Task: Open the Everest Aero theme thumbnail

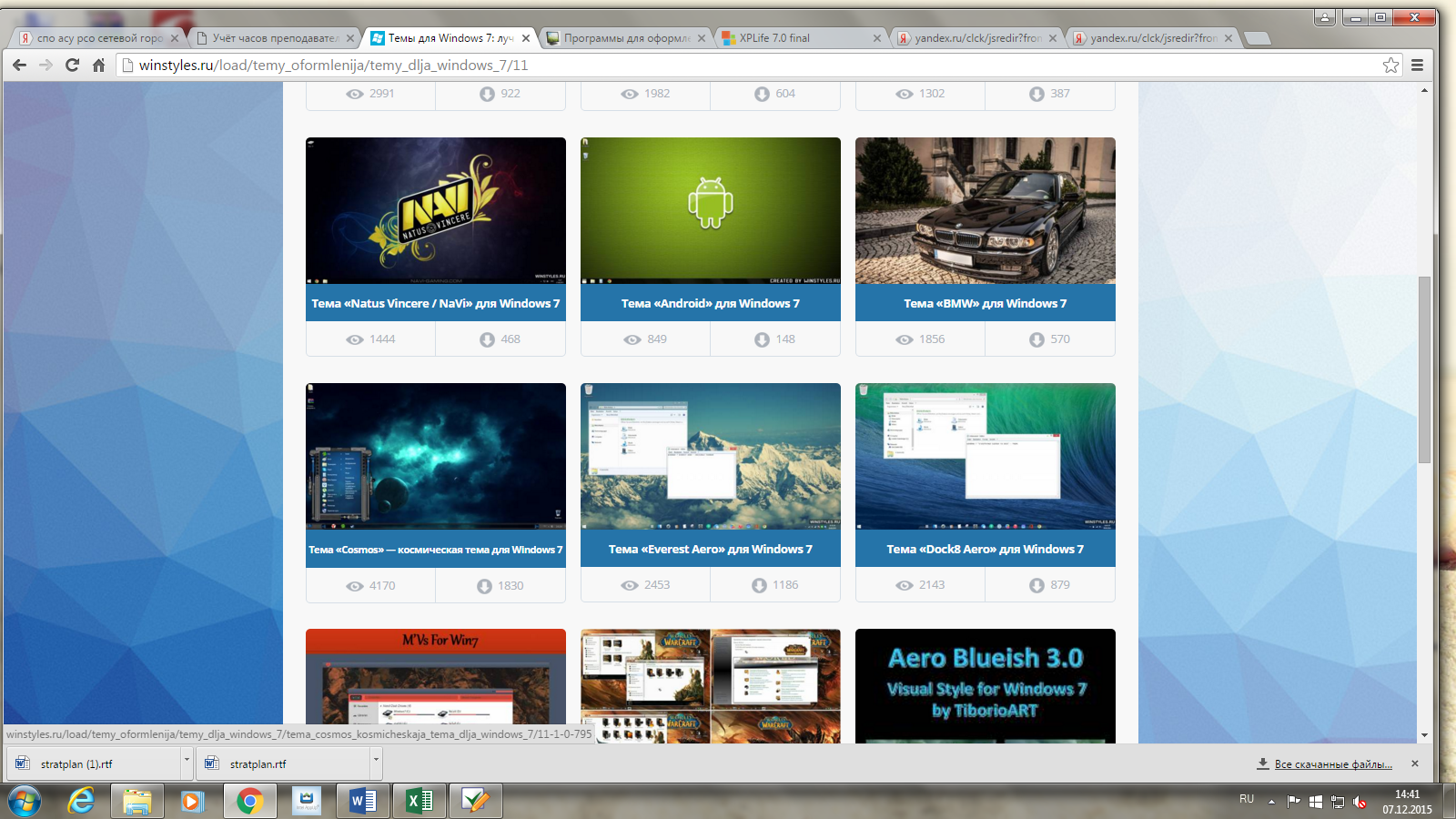Action: tap(711, 457)
